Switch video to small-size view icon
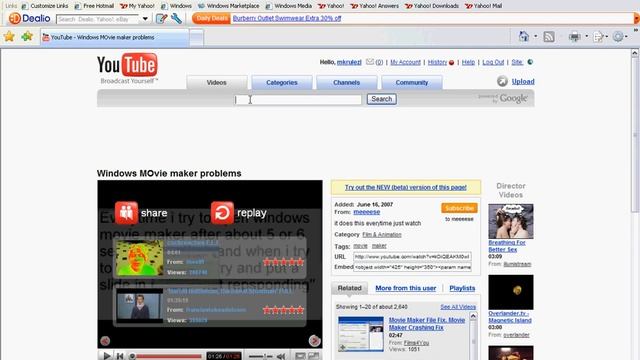640x360 pixels. point(300,356)
